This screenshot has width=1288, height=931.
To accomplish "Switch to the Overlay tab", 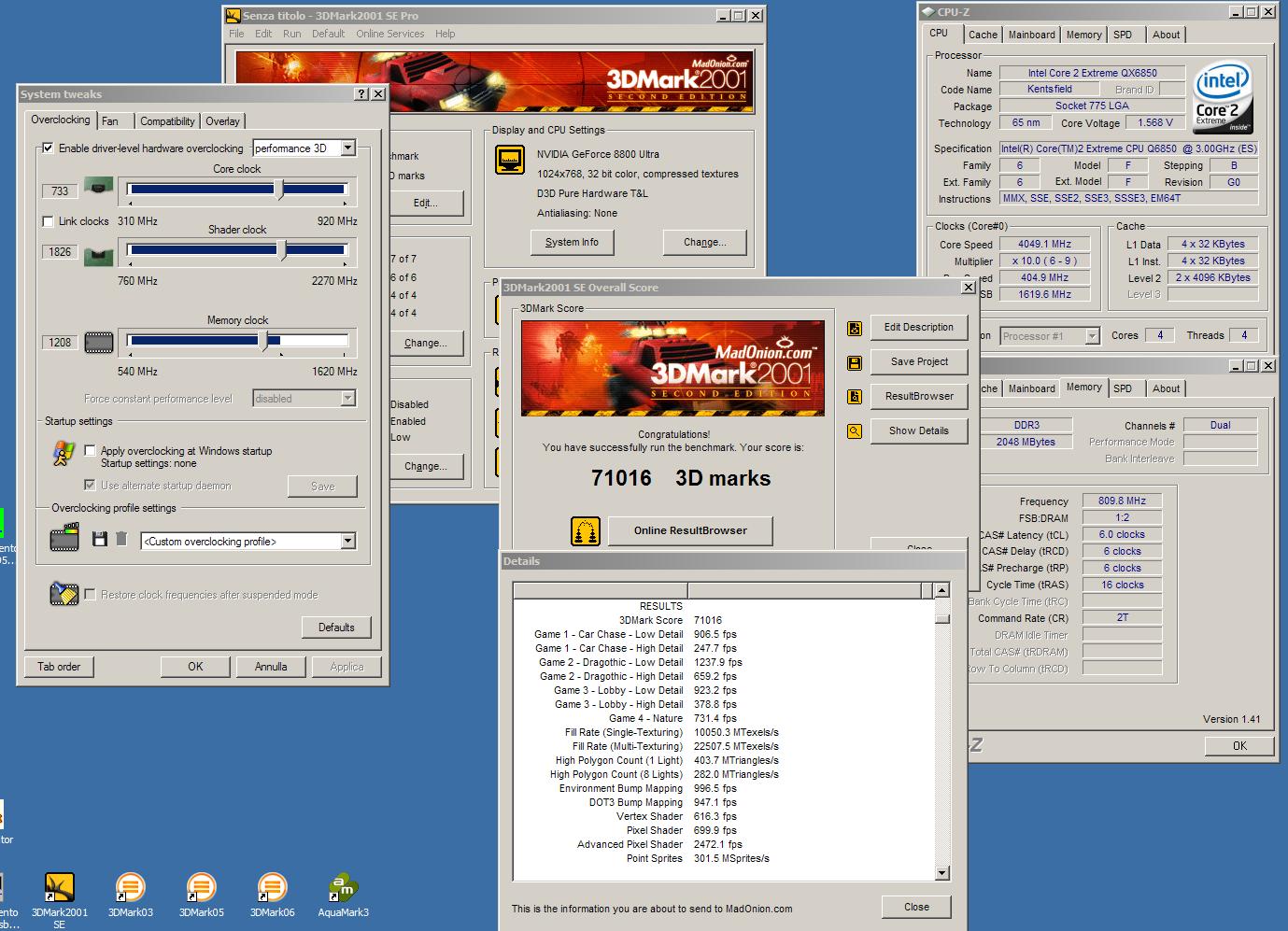I will [222, 121].
